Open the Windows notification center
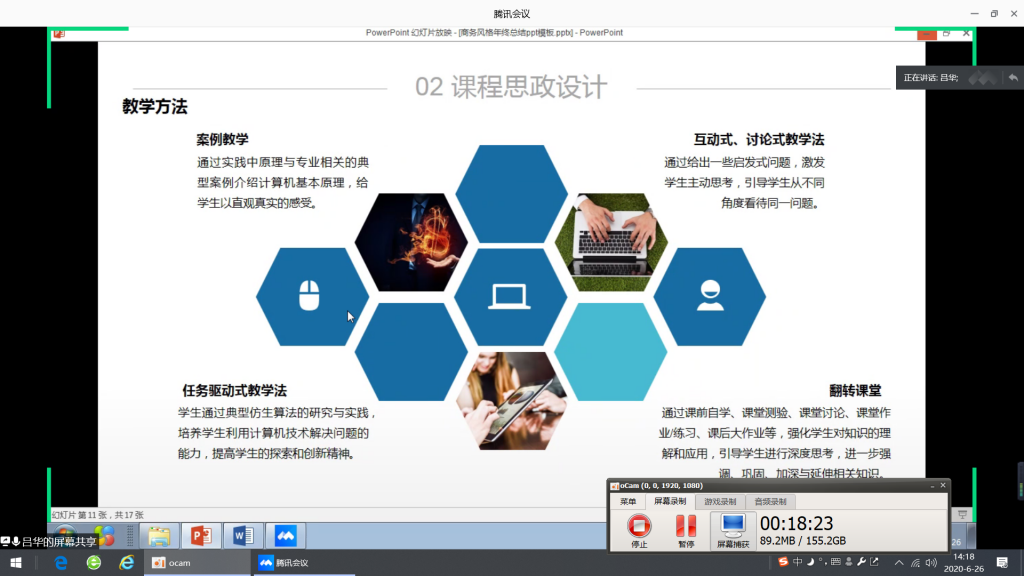1024x576 pixels. [1002, 563]
